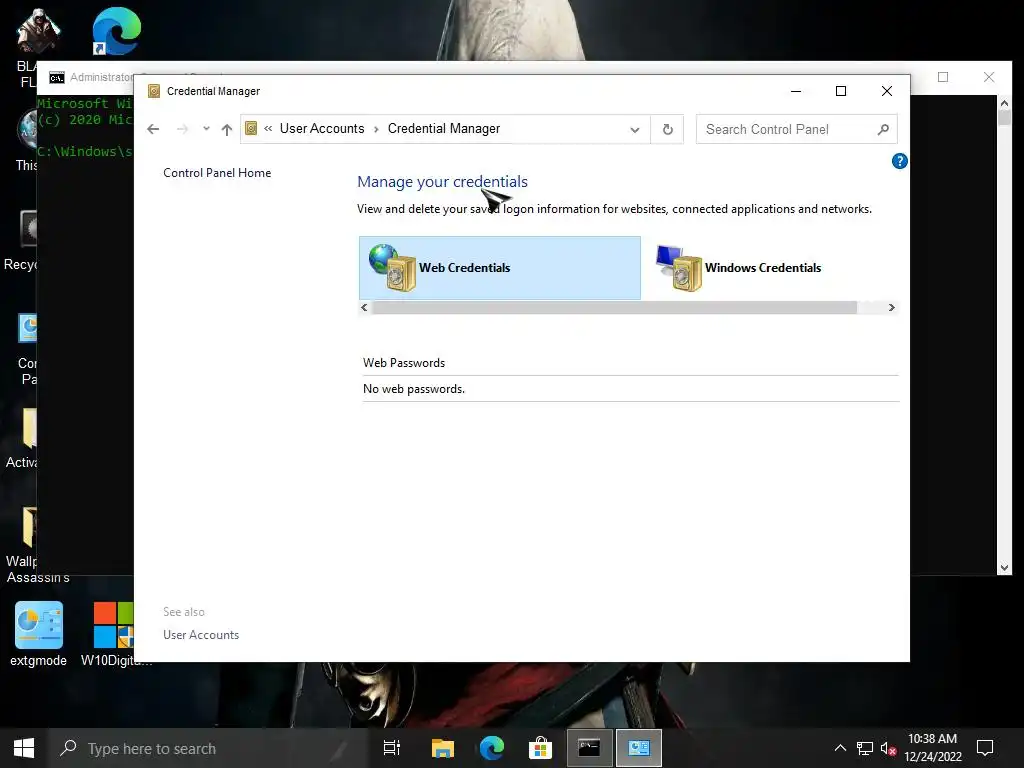The height and width of the screenshot is (768, 1024).
Task: Expand the address bar history dropdown
Action: click(x=635, y=129)
